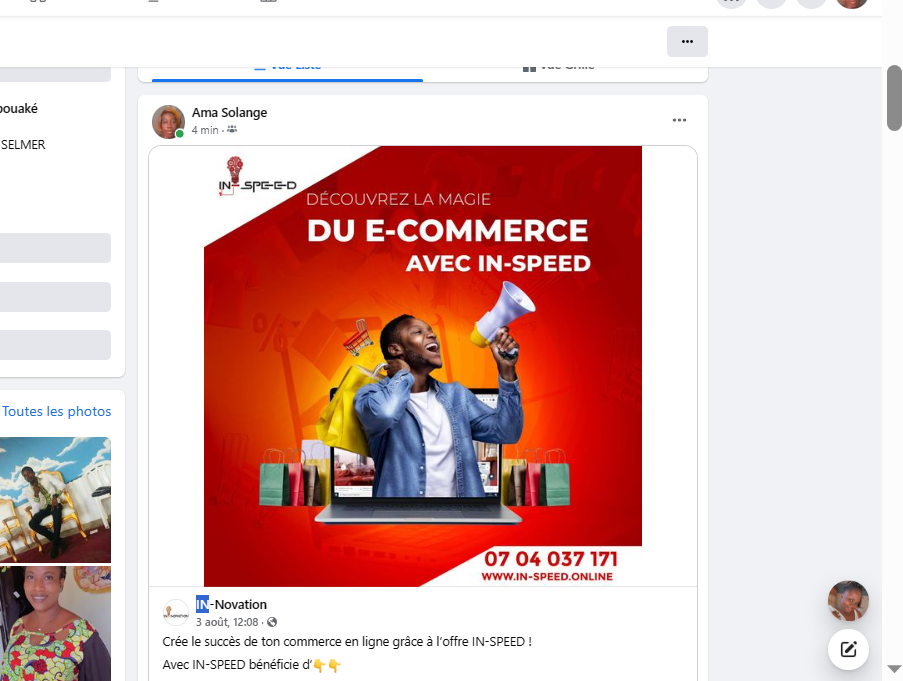903x681 pixels.
Task: Click the friends audience icon beside 4 min
Action: coord(232,130)
